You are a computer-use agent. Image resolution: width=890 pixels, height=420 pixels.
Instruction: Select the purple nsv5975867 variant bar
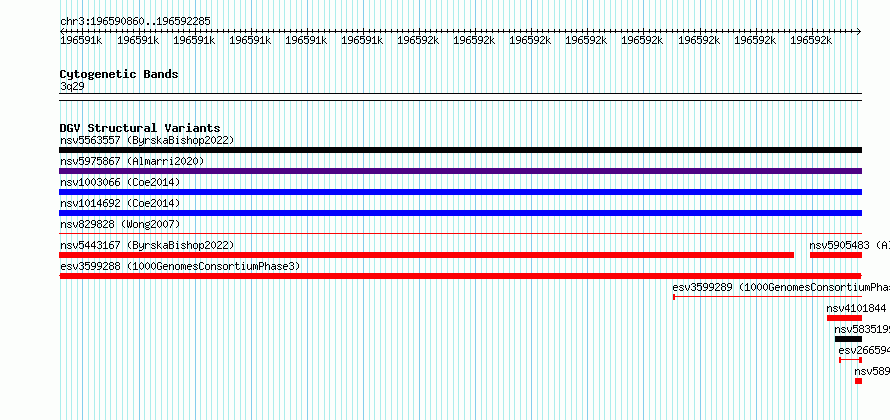(460, 171)
